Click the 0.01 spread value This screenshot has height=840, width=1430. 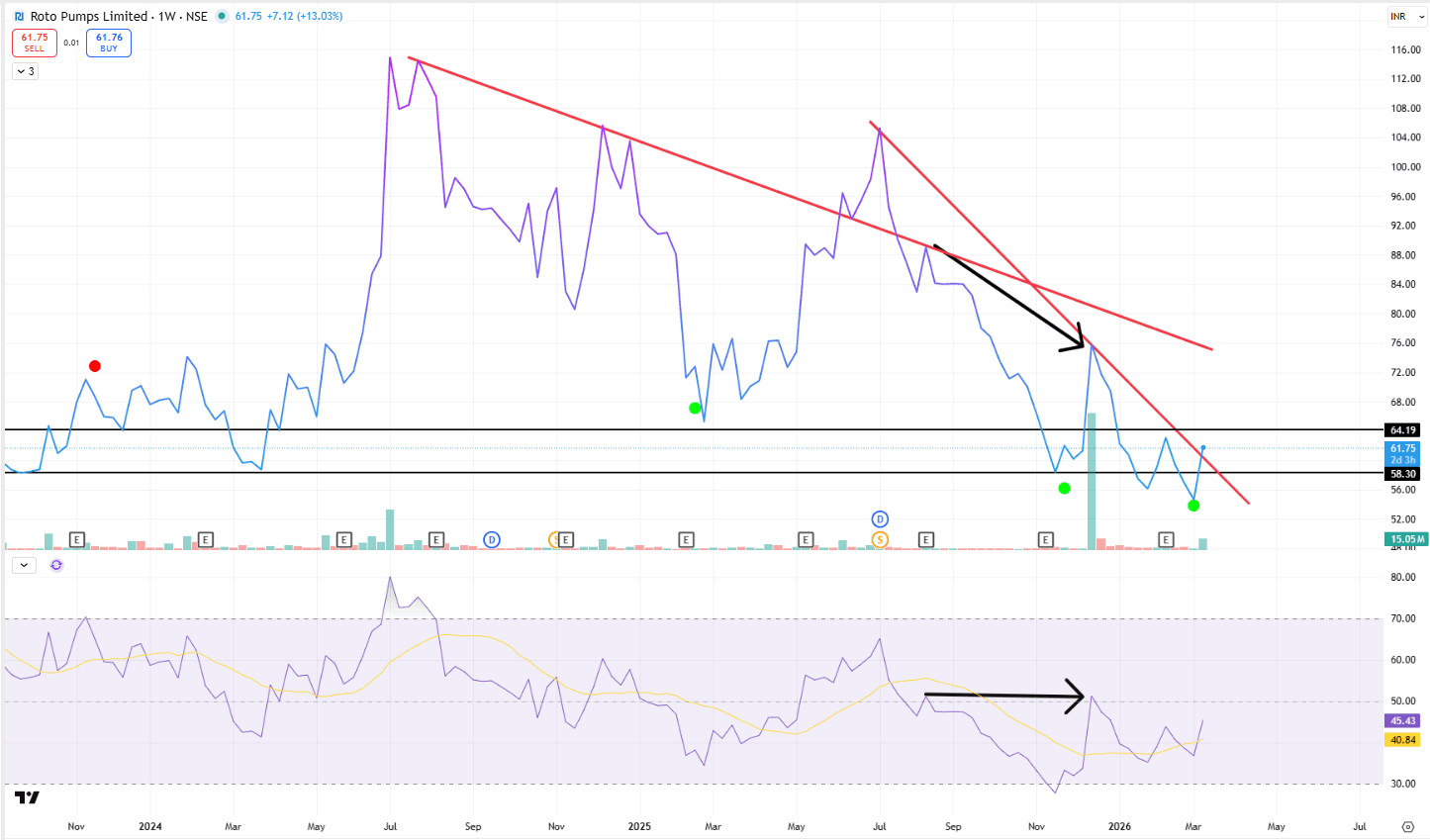coord(71,43)
